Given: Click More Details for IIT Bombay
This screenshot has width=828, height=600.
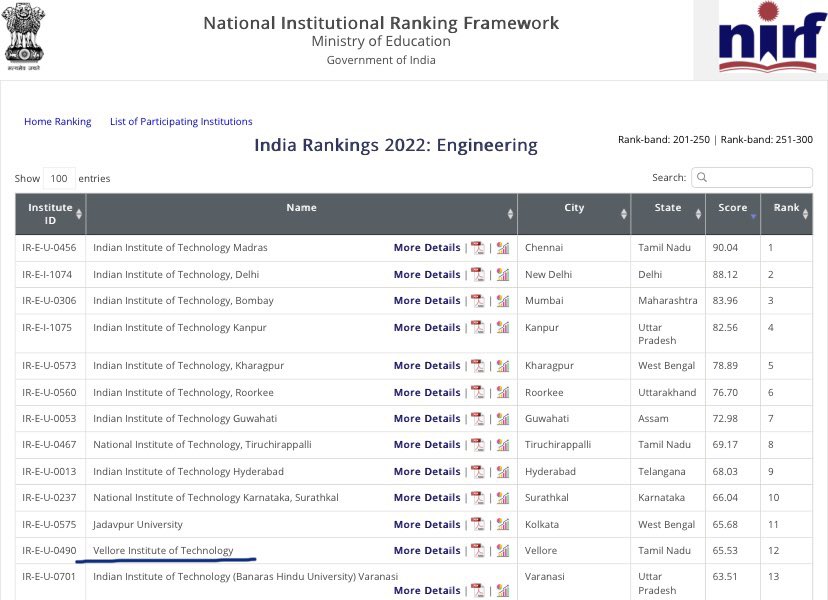Looking at the screenshot, I should [427, 301].
